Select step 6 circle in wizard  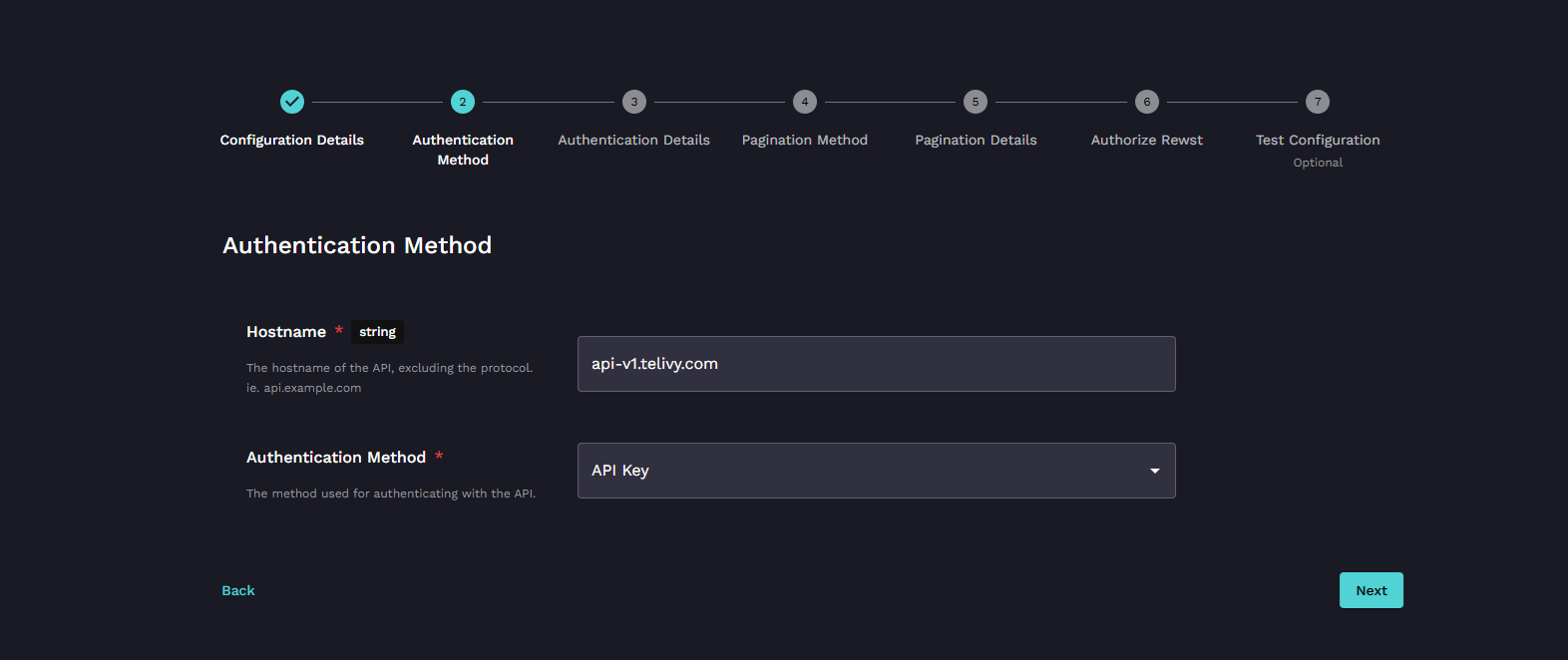[1147, 102]
